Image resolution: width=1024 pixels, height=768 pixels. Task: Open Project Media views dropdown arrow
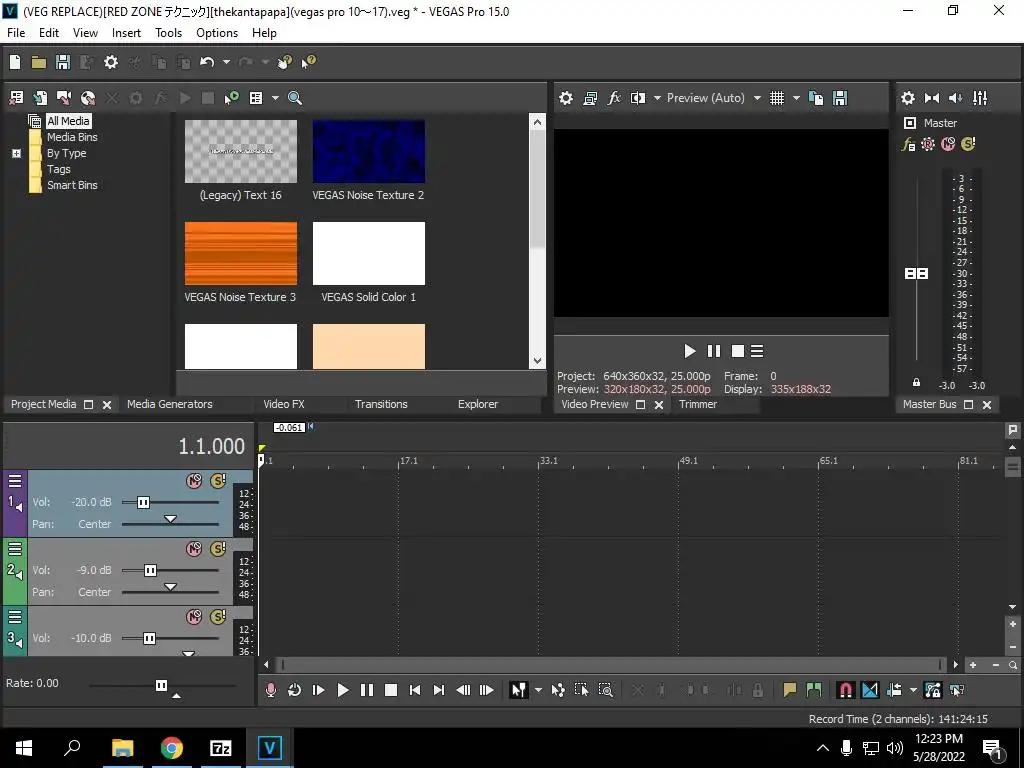(x=275, y=98)
